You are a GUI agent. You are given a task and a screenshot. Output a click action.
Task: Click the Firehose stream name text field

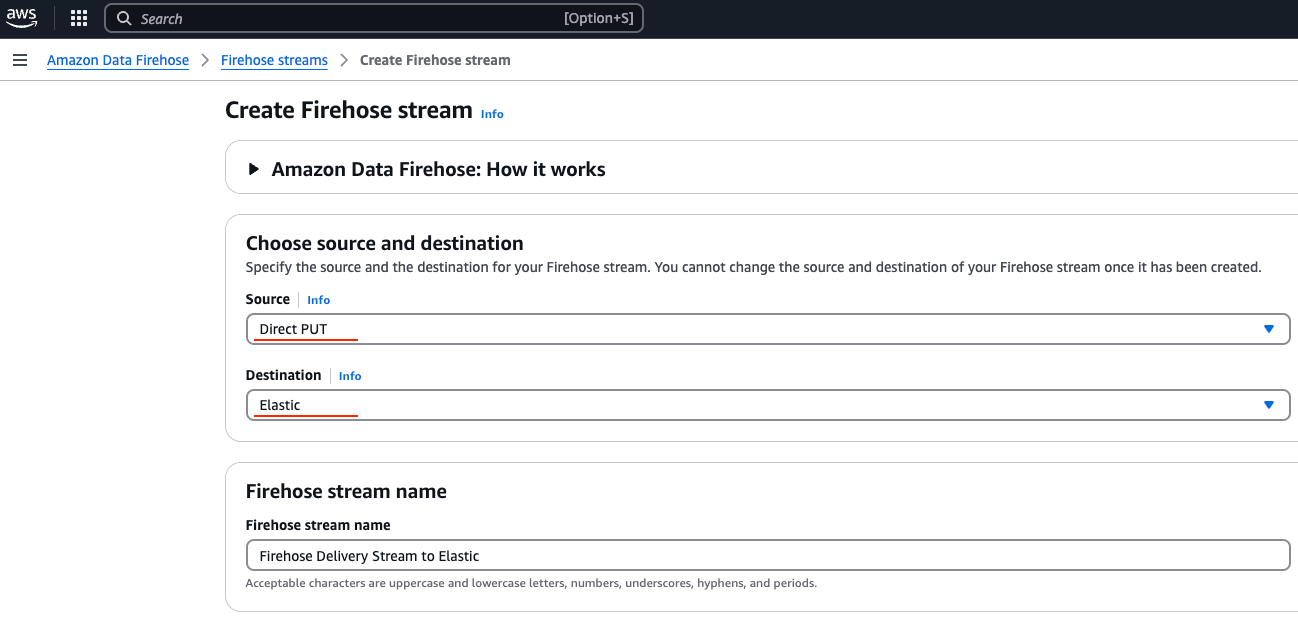tap(767, 555)
